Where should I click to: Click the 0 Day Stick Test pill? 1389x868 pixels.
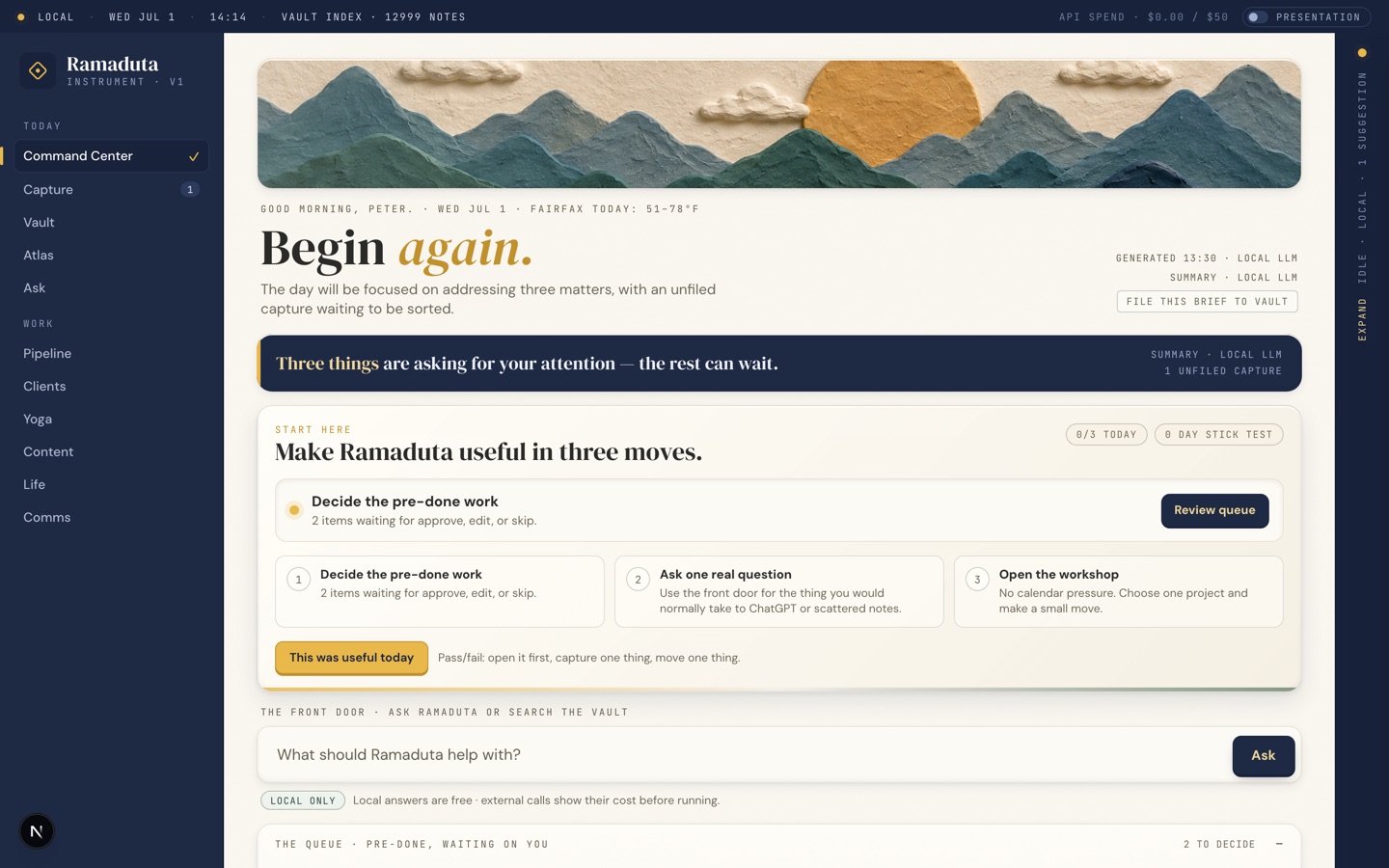tap(1218, 435)
